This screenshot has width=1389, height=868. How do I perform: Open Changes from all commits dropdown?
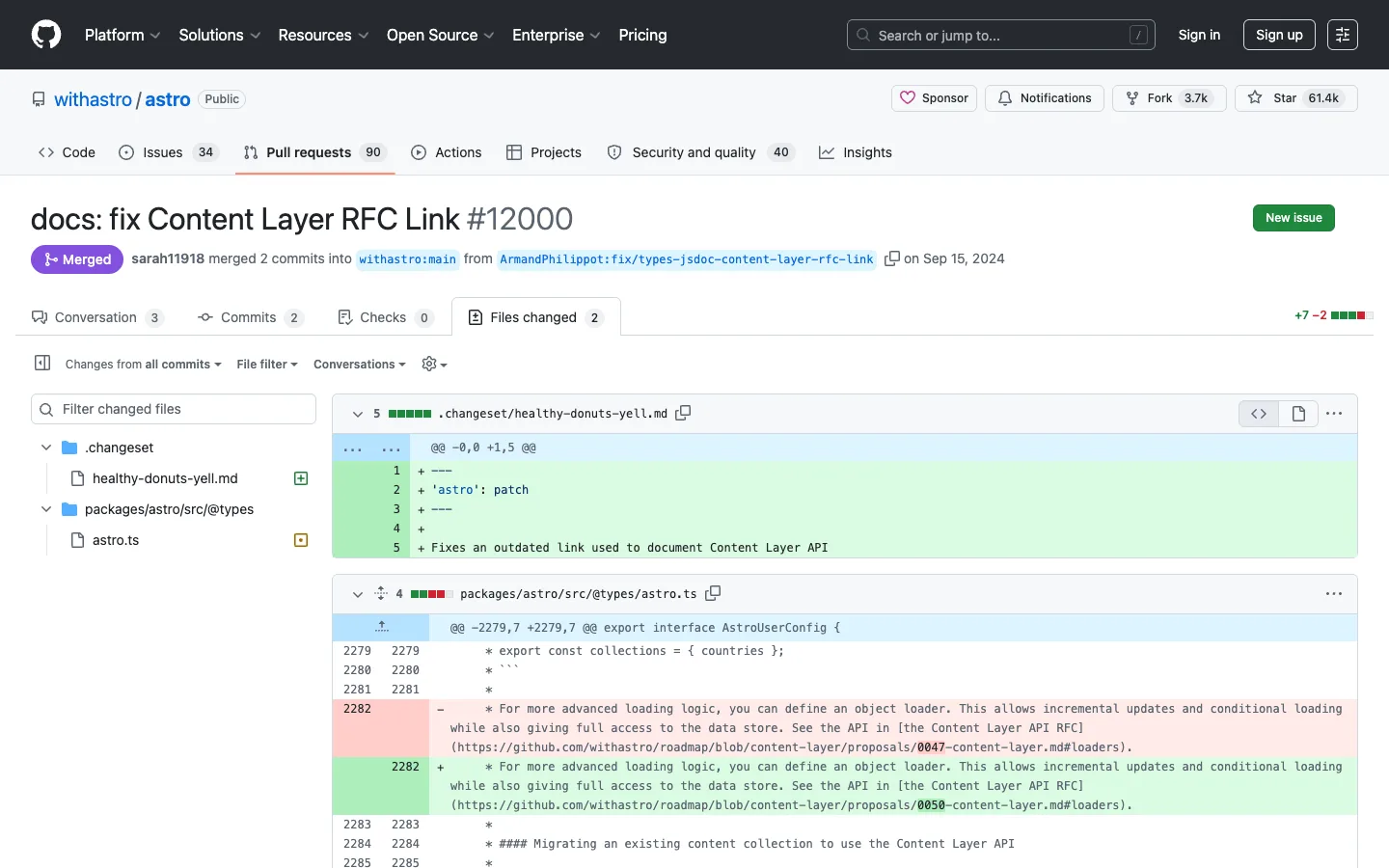coord(143,365)
